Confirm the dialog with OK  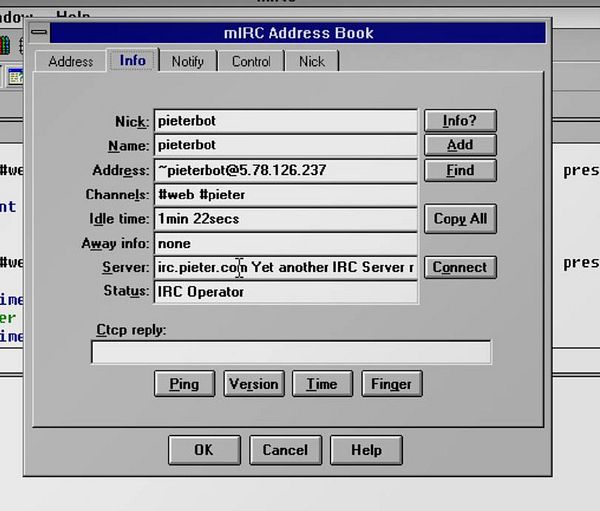[x=204, y=450]
